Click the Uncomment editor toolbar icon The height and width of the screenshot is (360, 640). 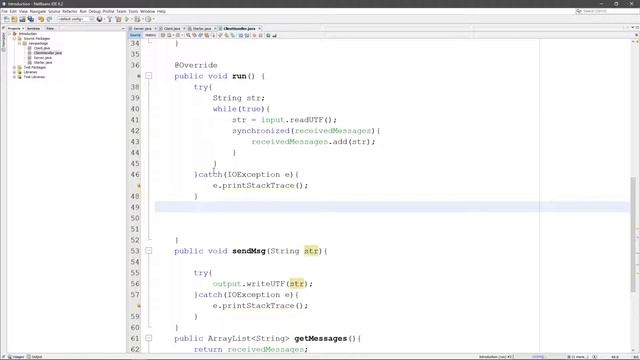[274, 36]
